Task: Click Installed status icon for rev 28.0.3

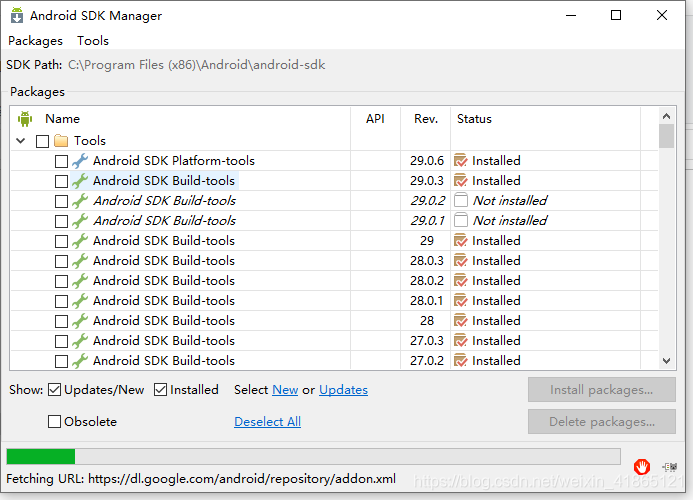Action: [461, 261]
